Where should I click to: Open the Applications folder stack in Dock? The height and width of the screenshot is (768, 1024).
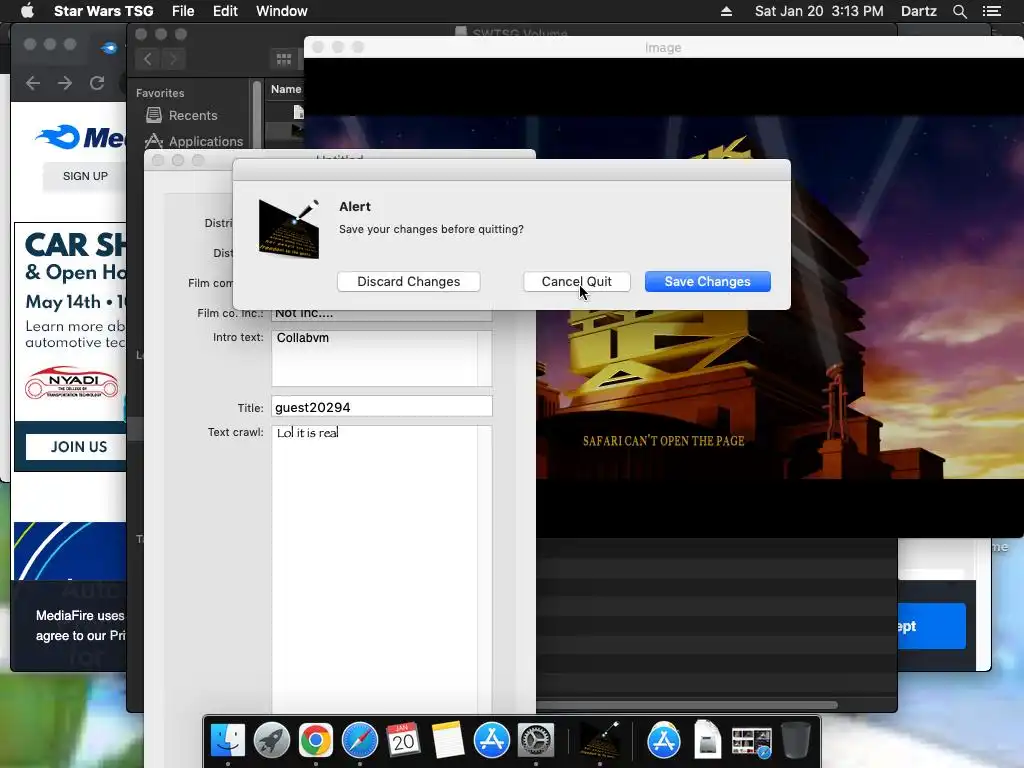(x=664, y=741)
